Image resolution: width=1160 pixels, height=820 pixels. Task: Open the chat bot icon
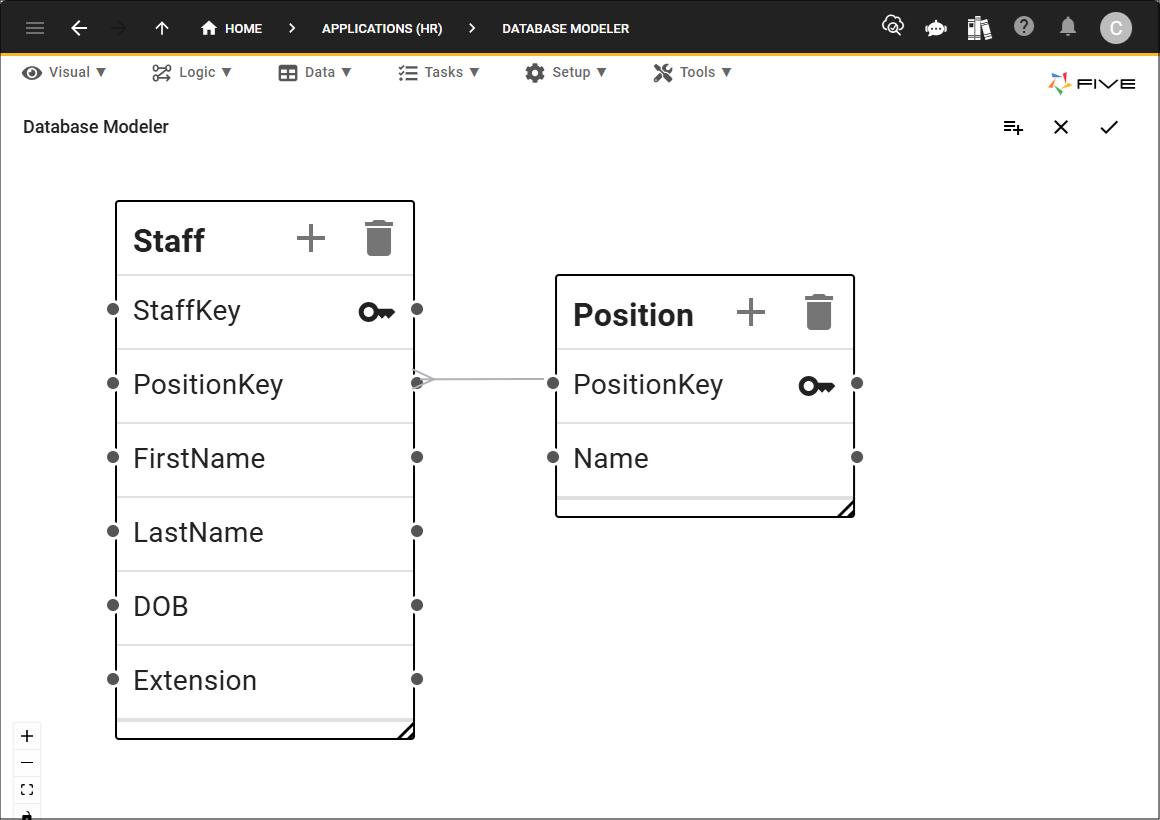point(936,28)
